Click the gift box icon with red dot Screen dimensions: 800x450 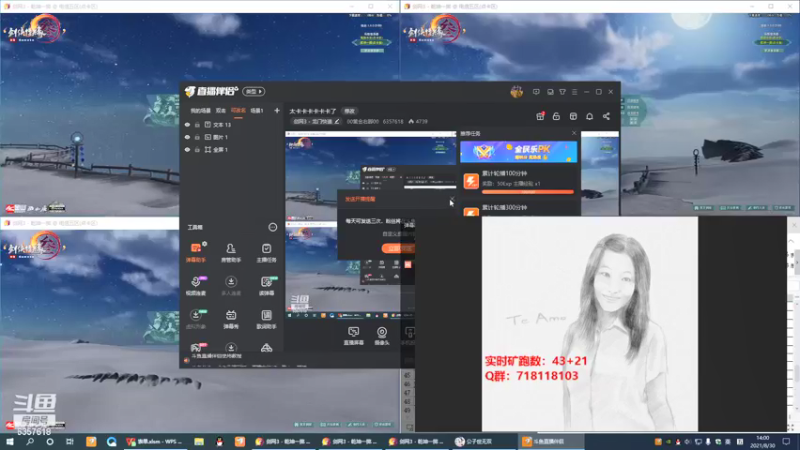click(x=540, y=116)
